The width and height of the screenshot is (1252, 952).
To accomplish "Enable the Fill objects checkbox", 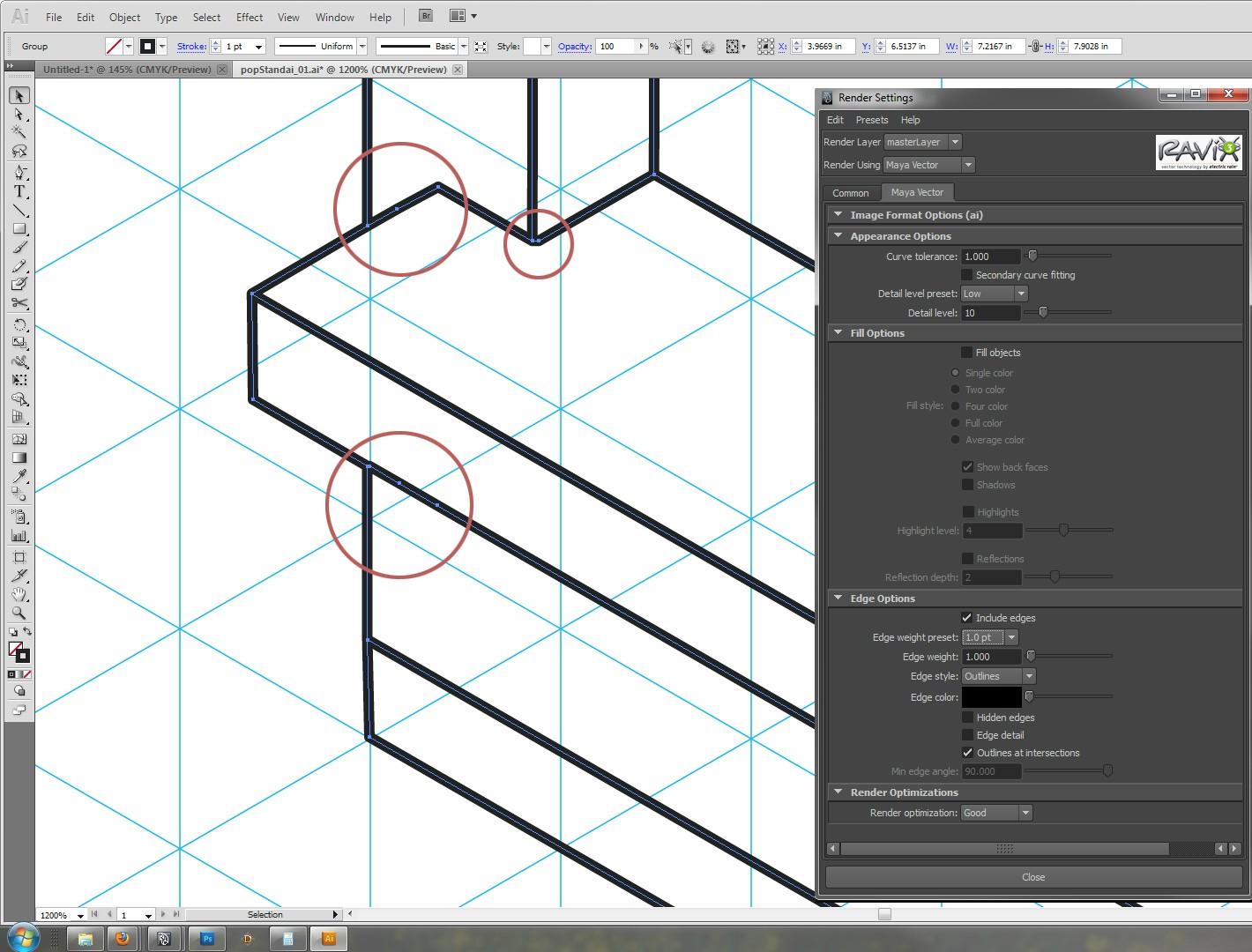I will [966, 352].
